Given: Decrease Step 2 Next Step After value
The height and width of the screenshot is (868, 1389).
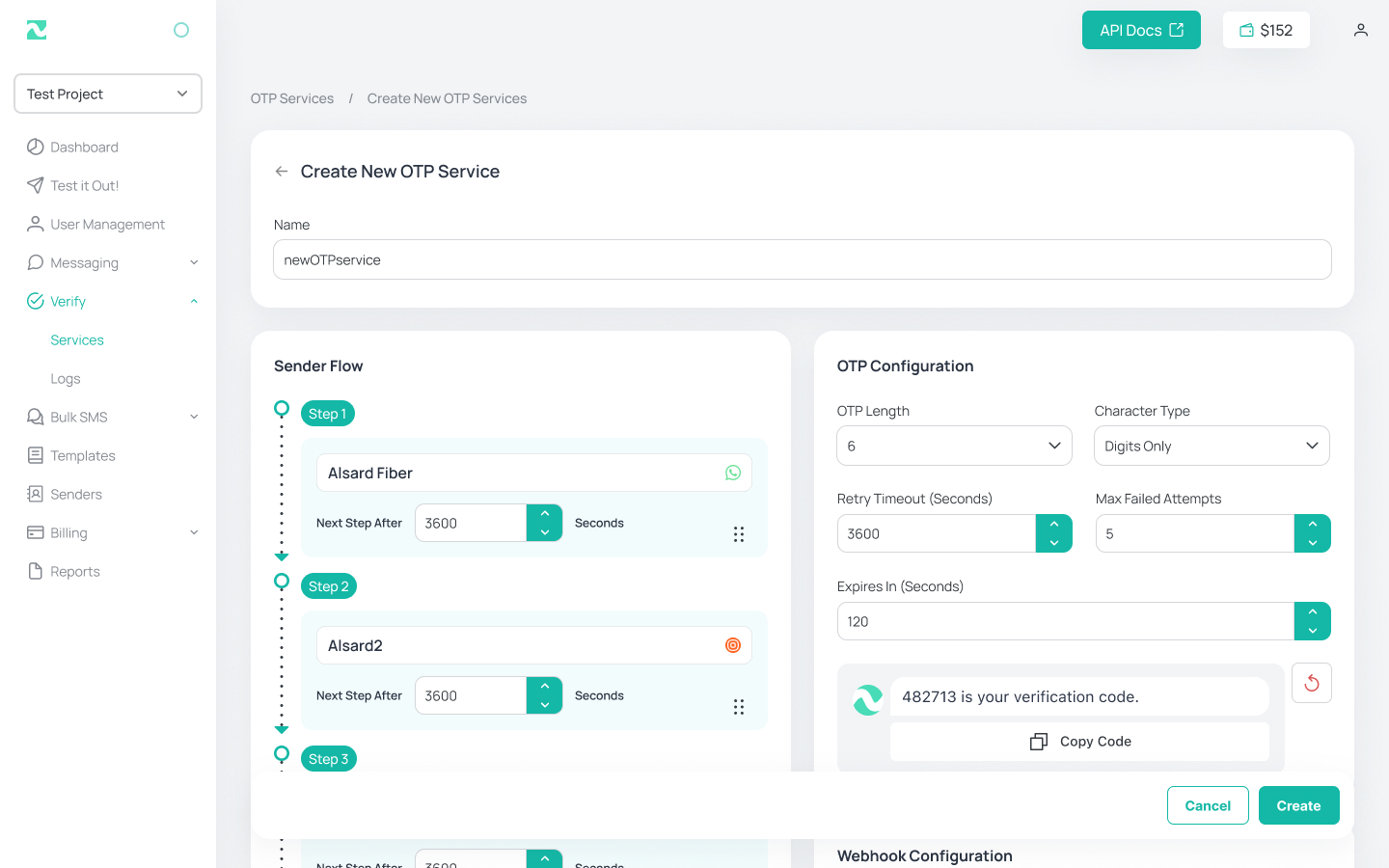Looking at the screenshot, I should (x=545, y=705).
